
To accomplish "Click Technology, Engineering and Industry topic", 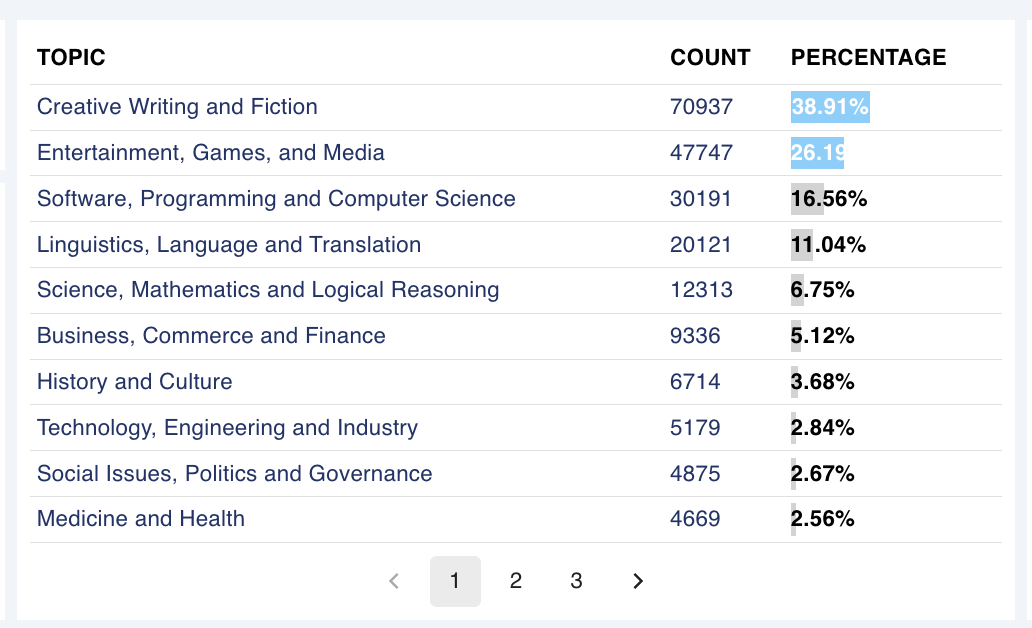I will coord(227,429).
